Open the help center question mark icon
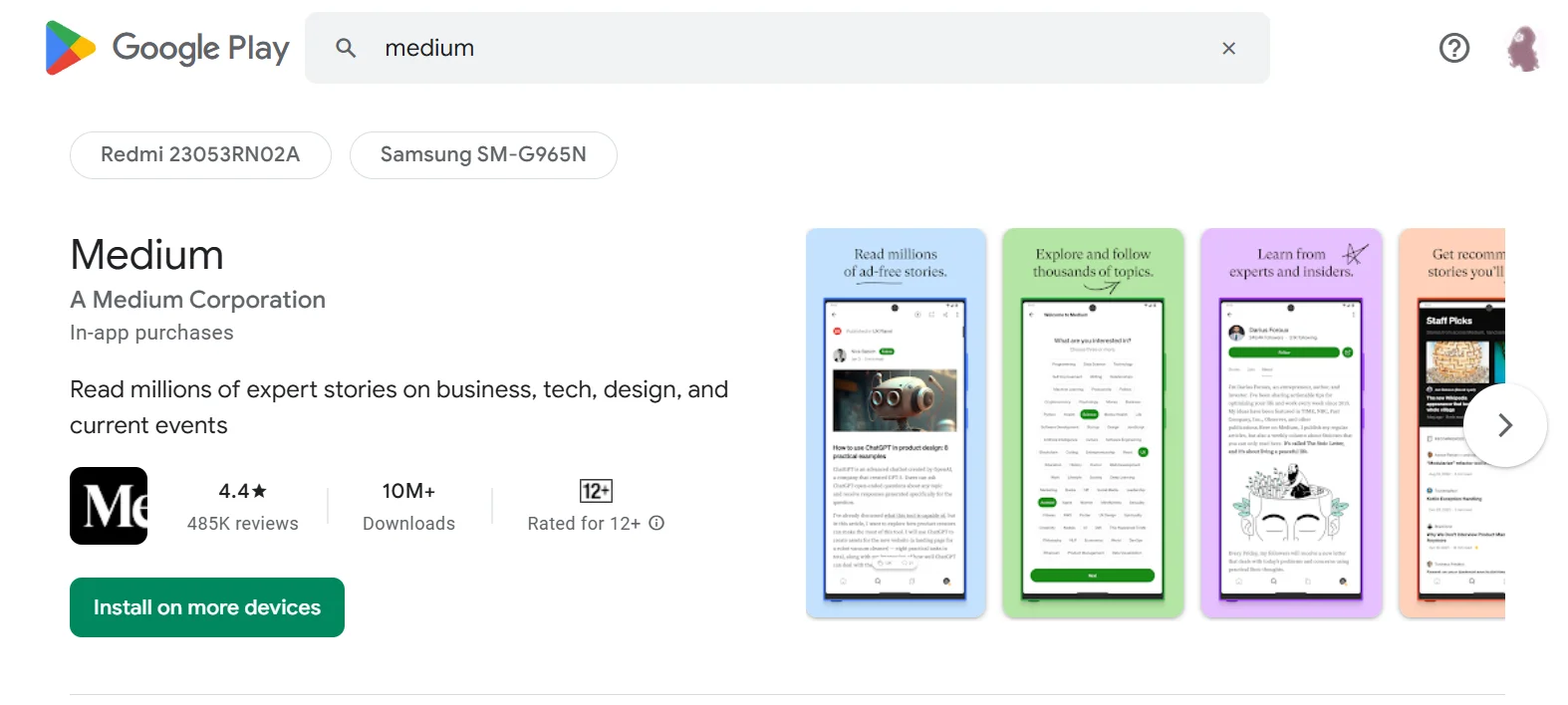The image size is (1568, 705). pyautogui.click(x=1453, y=48)
